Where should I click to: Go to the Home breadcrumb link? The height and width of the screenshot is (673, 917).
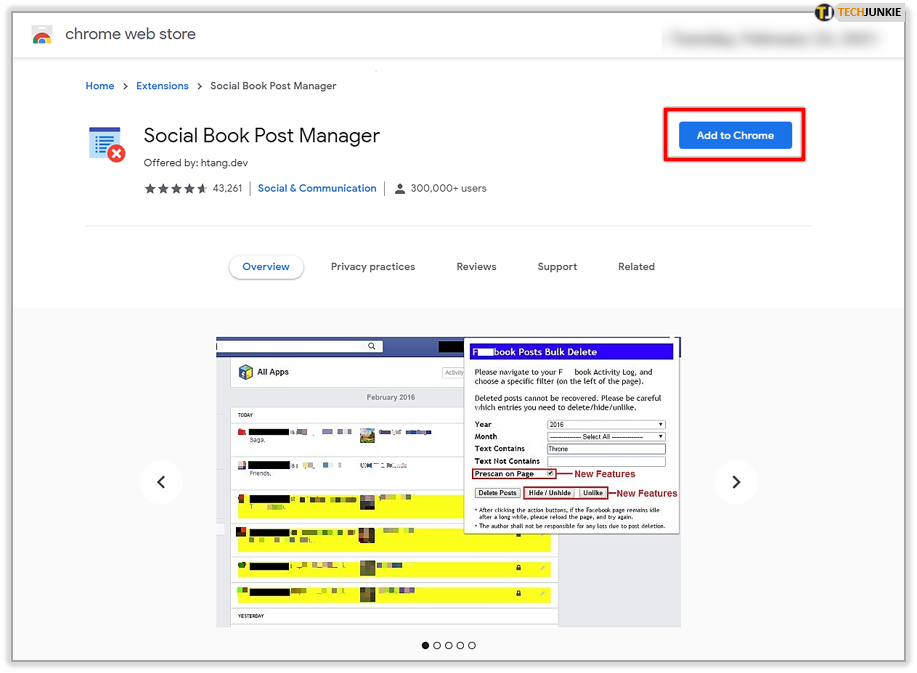coord(100,86)
